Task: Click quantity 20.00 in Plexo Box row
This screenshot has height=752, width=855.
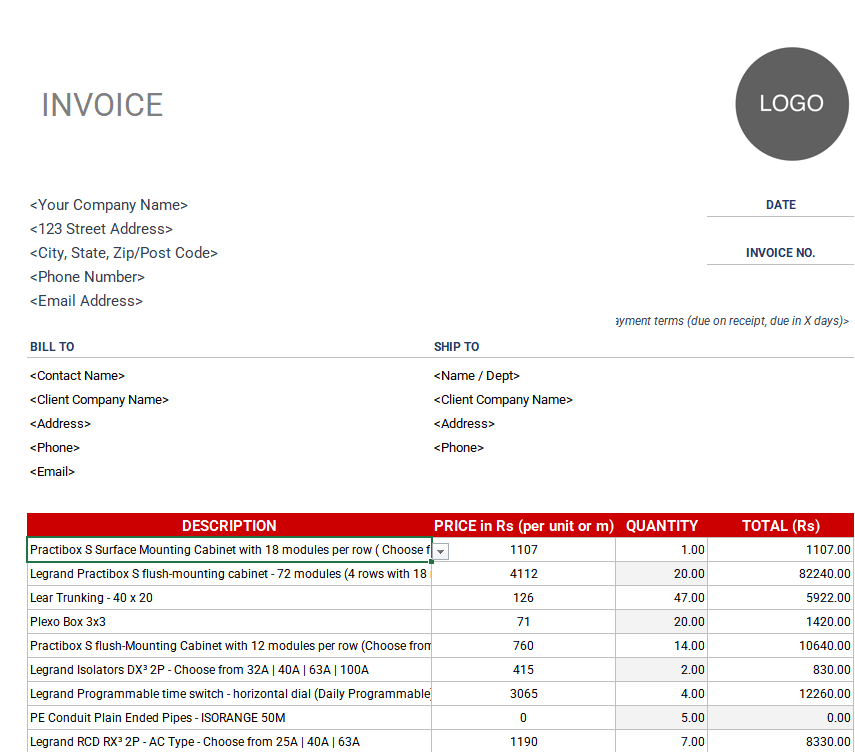Action: click(661, 622)
